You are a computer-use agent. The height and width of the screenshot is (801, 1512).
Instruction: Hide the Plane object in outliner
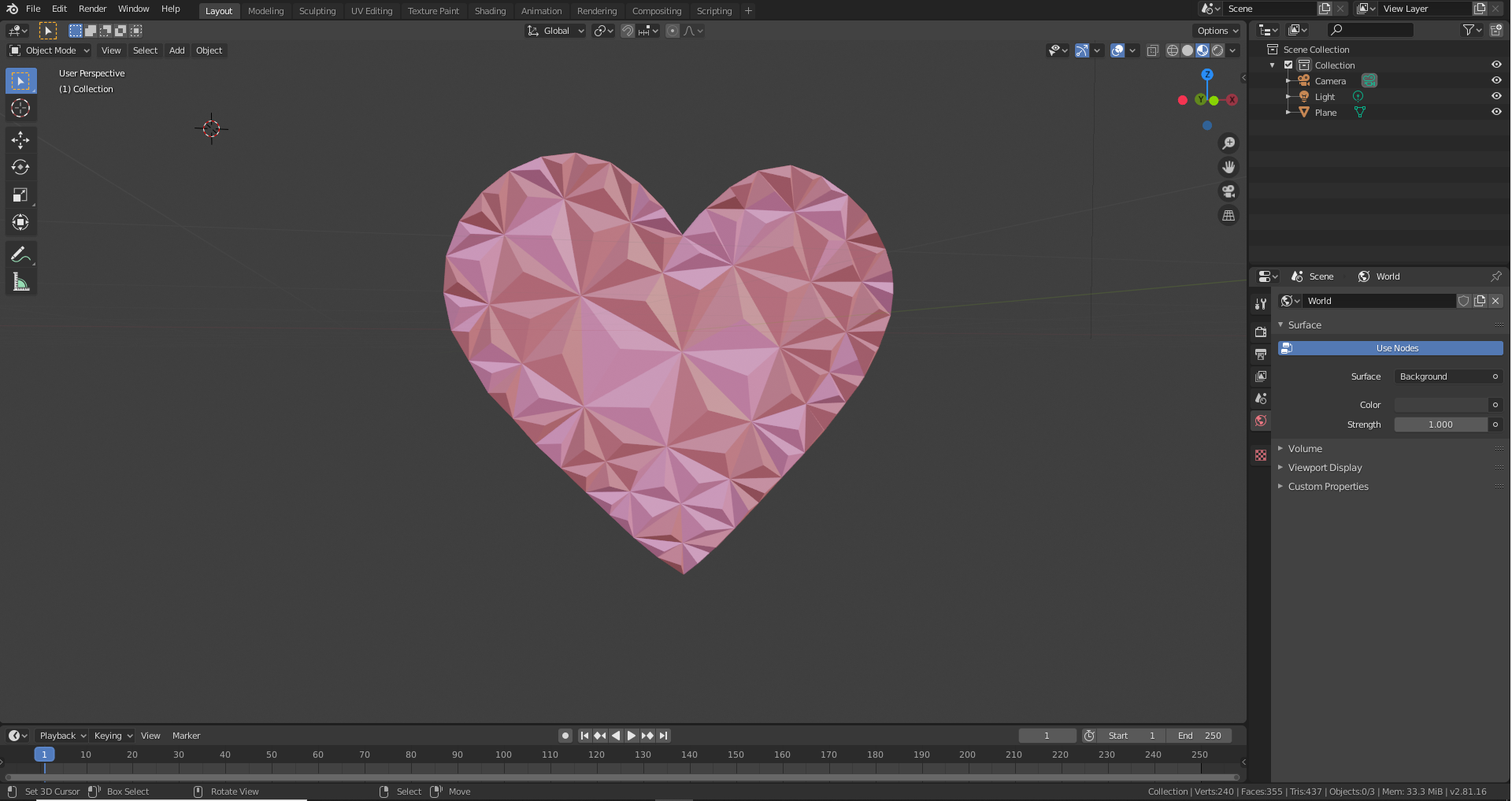click(x=1496, y=111)
